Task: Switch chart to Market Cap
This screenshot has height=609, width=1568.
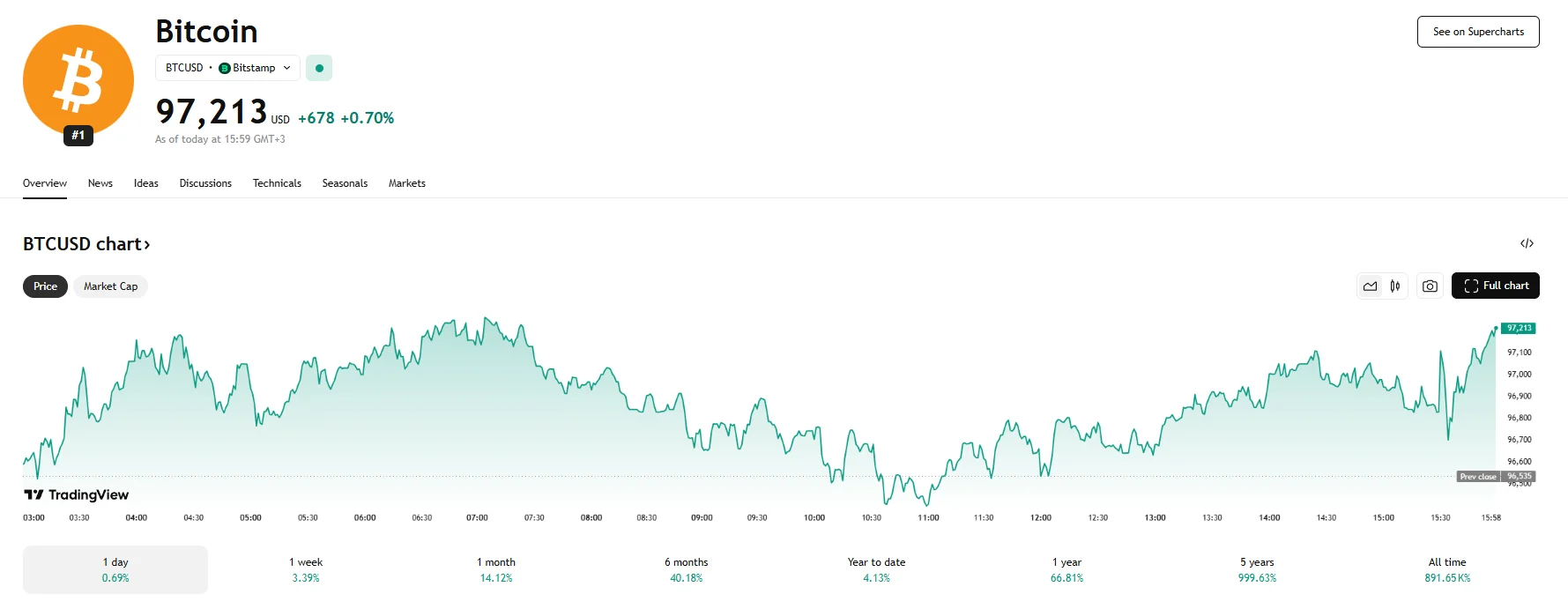Action: pyautogui.click(x=110, y=286)
